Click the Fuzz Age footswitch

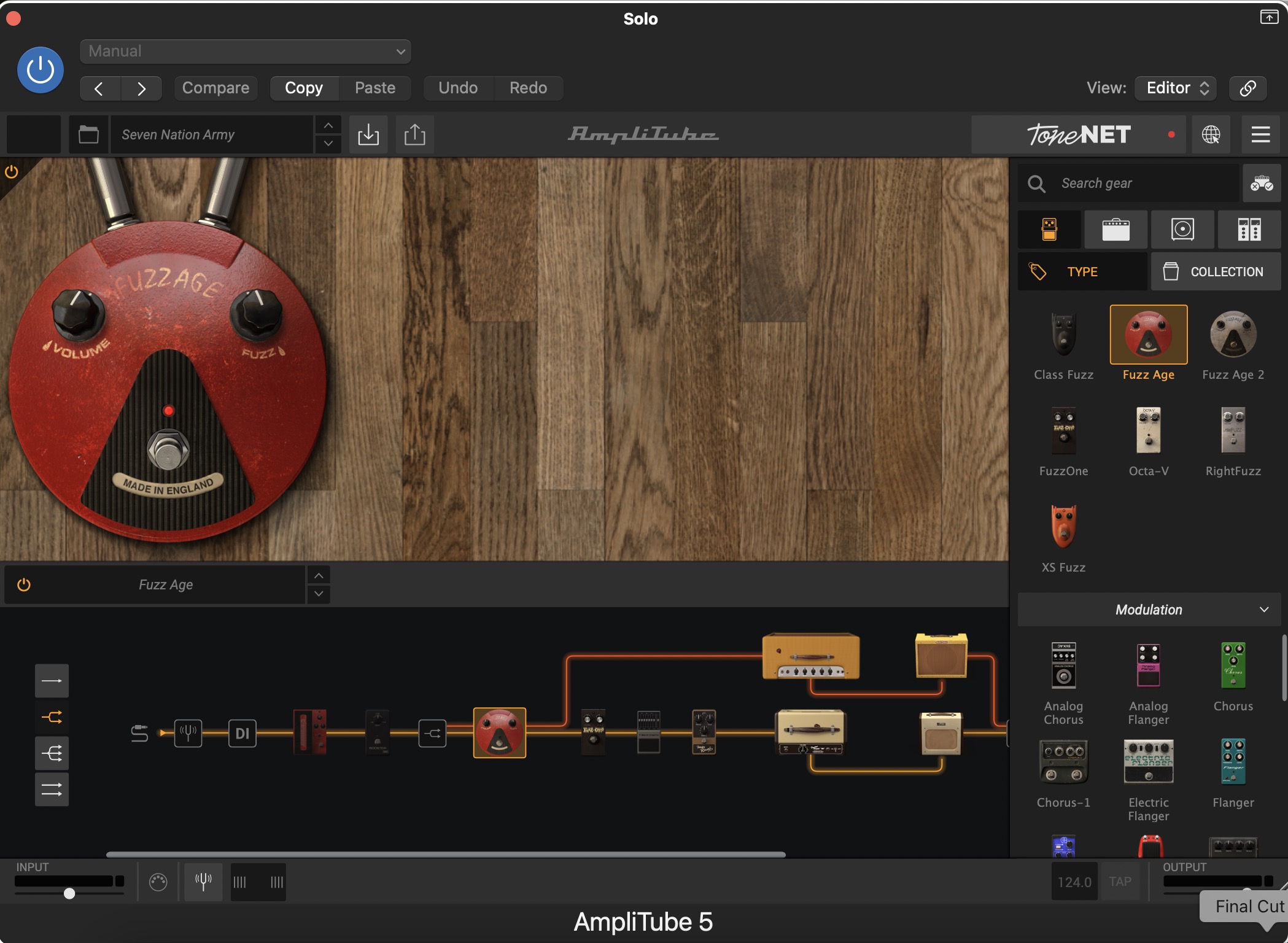pyautogui.click(x=168, y=451)
